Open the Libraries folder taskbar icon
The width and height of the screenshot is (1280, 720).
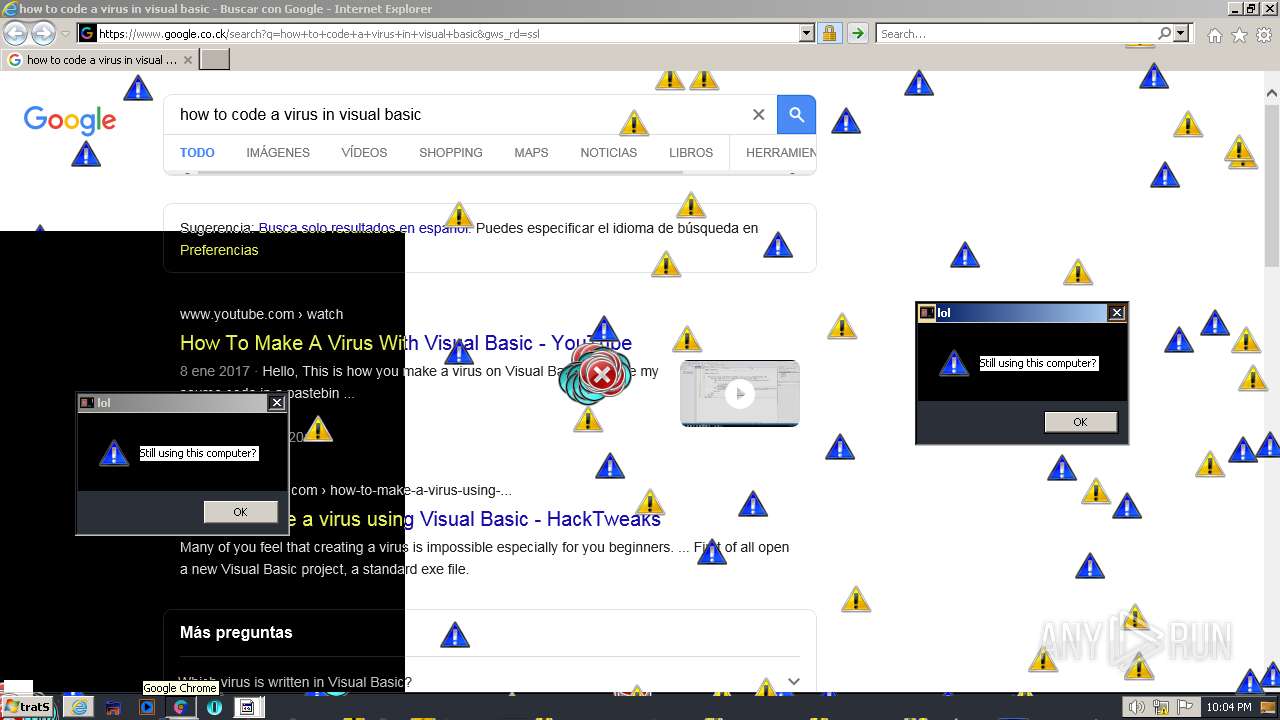(113, 707)
